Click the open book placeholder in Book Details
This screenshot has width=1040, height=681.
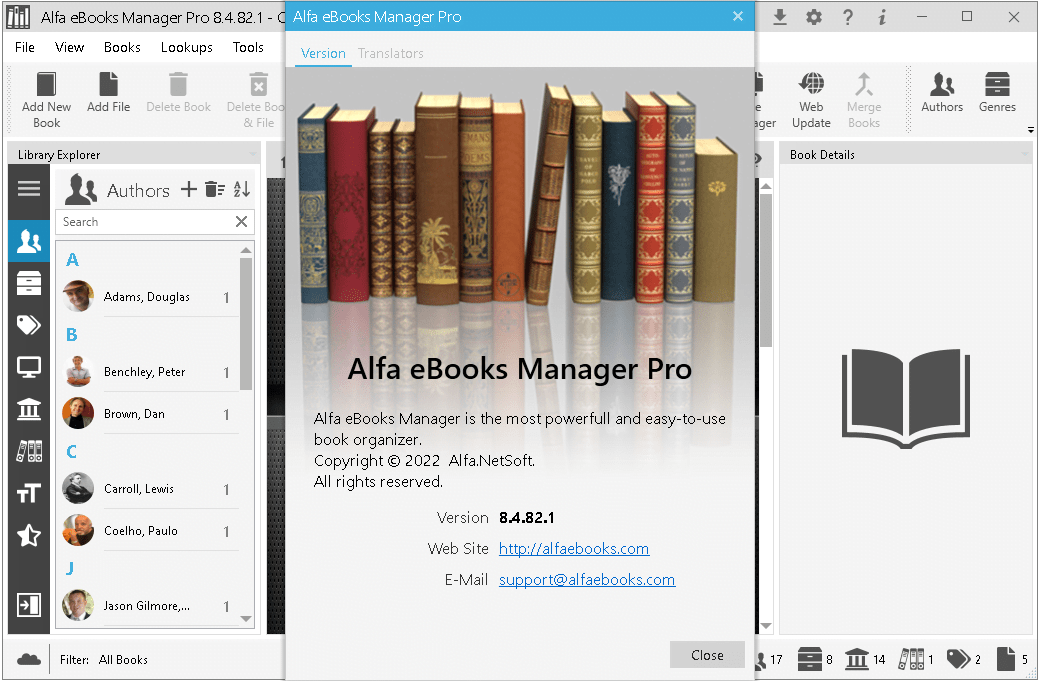pyautogui.click(x=905, y=398)
